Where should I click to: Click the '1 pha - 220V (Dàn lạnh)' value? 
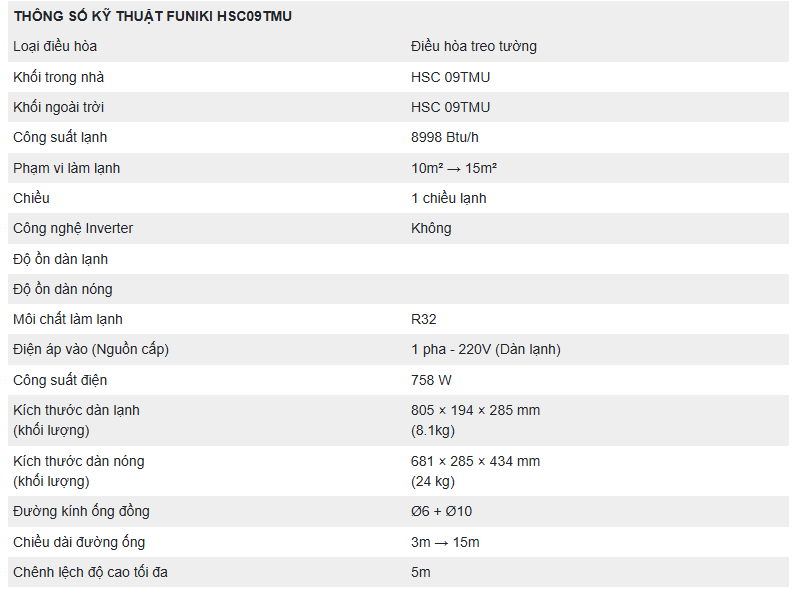pos(485,349)
